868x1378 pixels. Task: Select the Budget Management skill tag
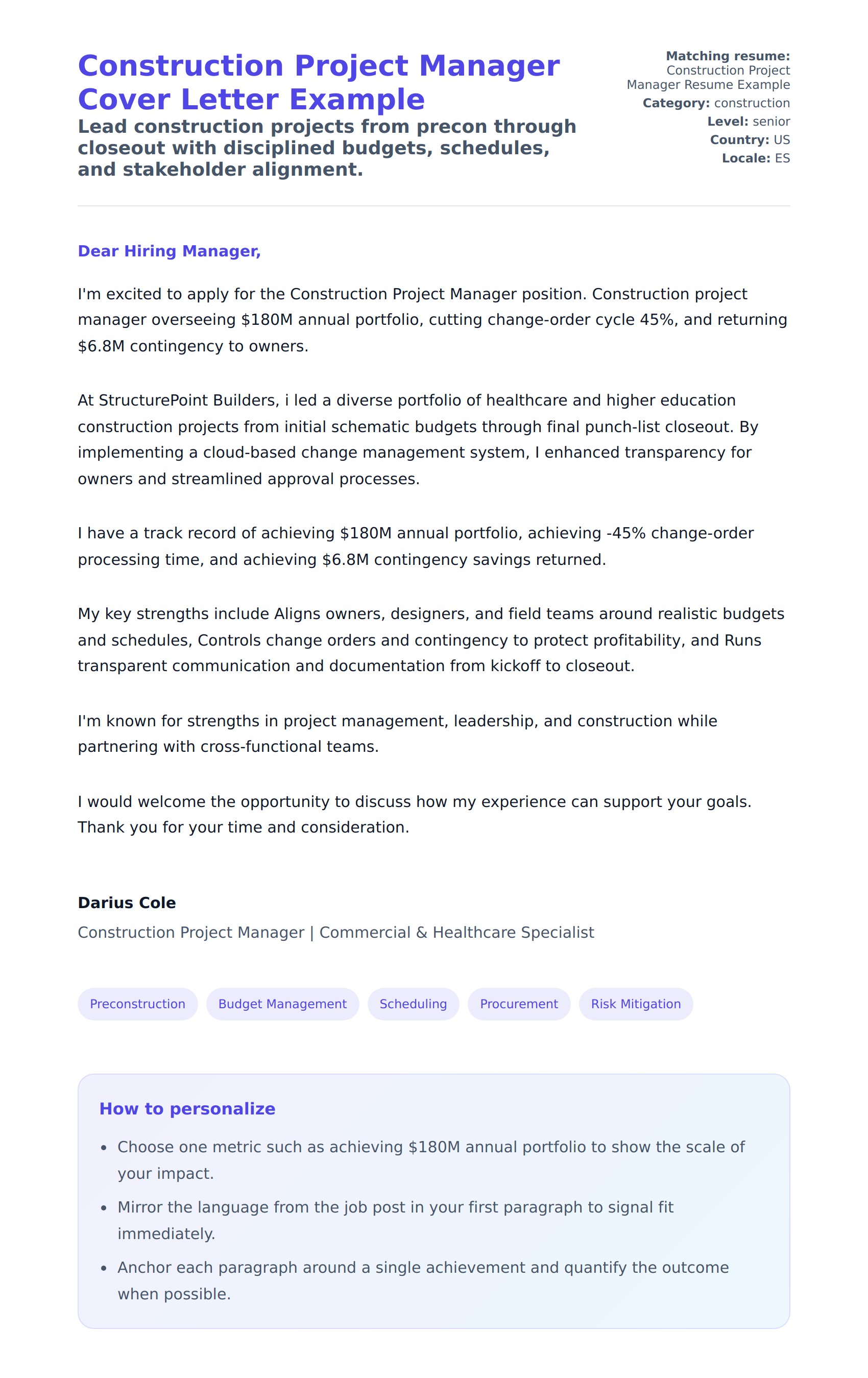tap(282, 1004)
